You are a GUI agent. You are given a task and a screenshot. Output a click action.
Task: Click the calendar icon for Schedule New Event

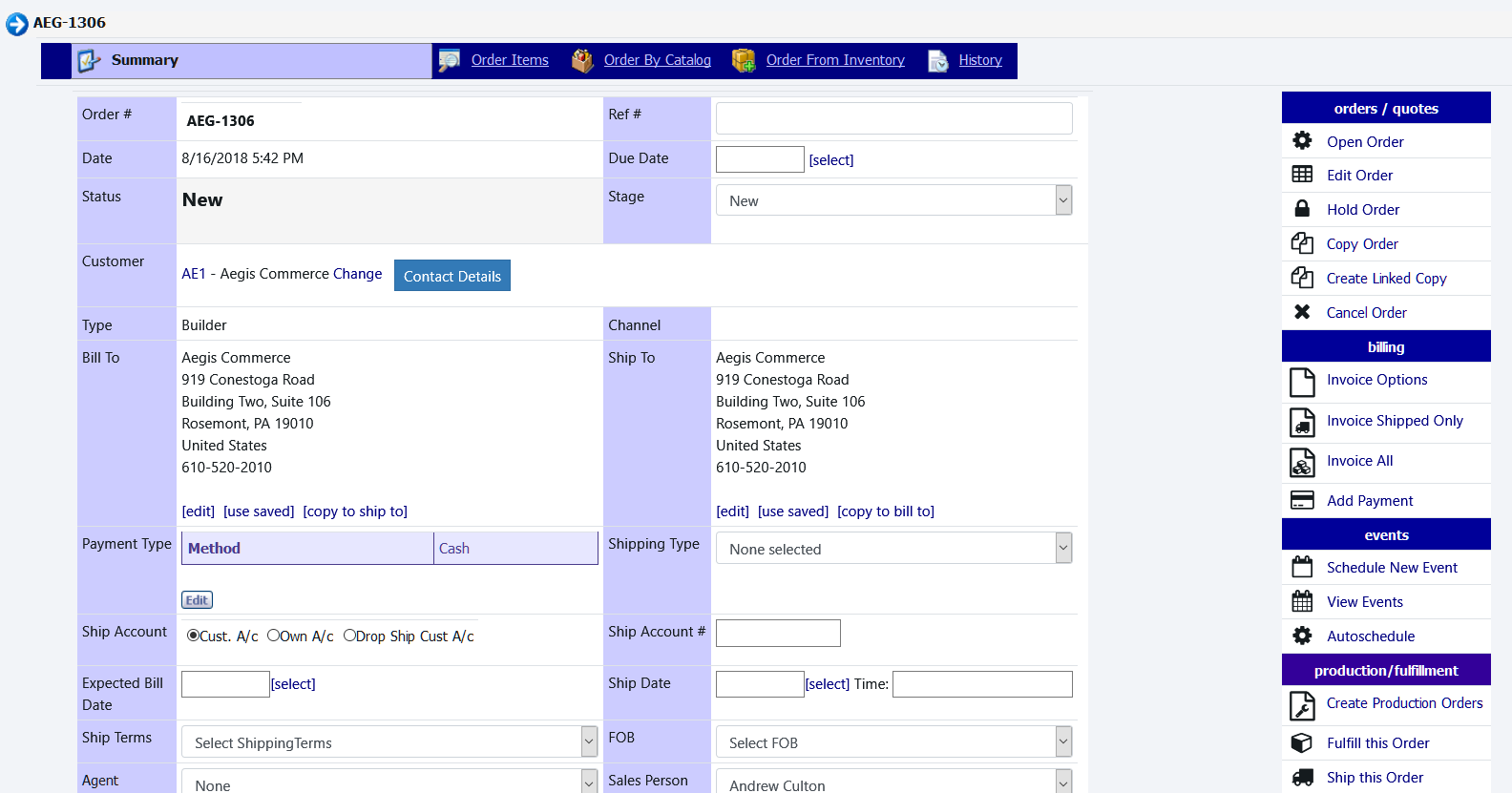1302,568
